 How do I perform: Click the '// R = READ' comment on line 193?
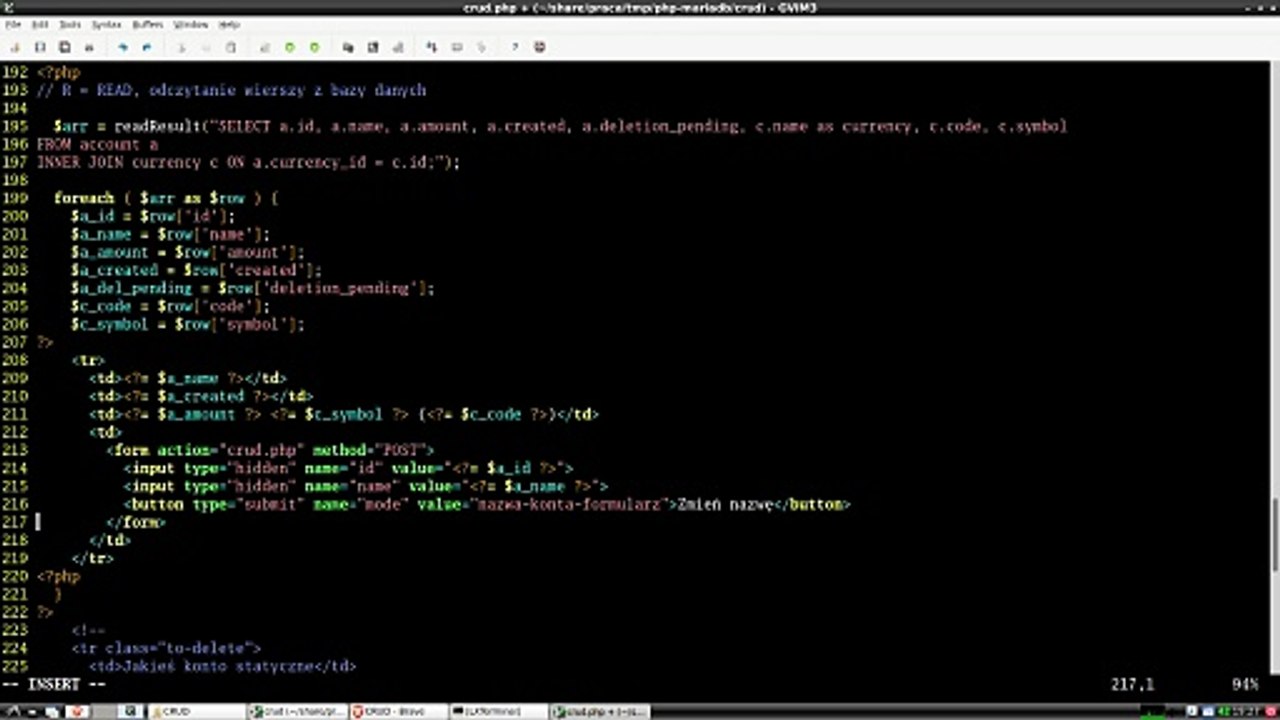pos(85,90)
